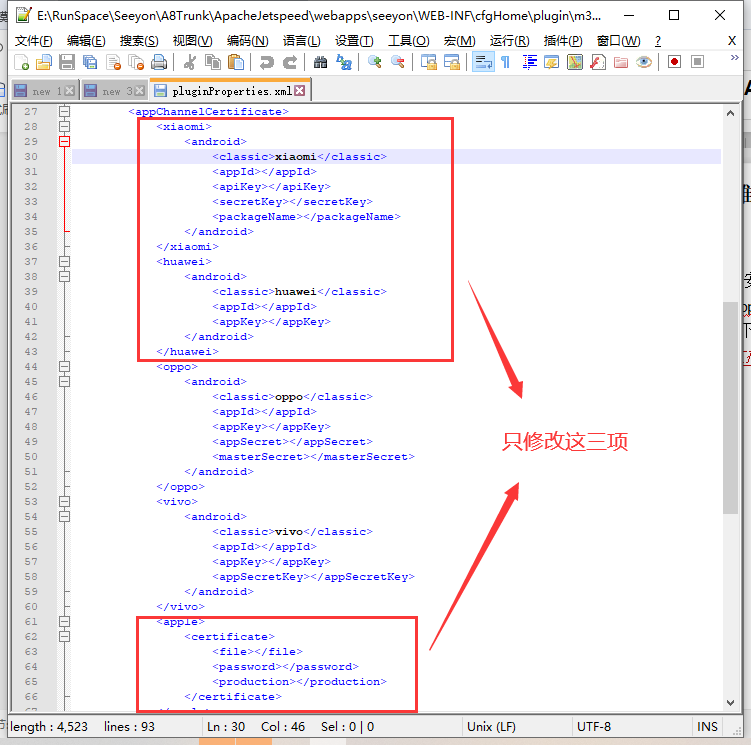Click the Print toolbar icon
The width and height of the screenshot is (751, 745).
(159, 62)
